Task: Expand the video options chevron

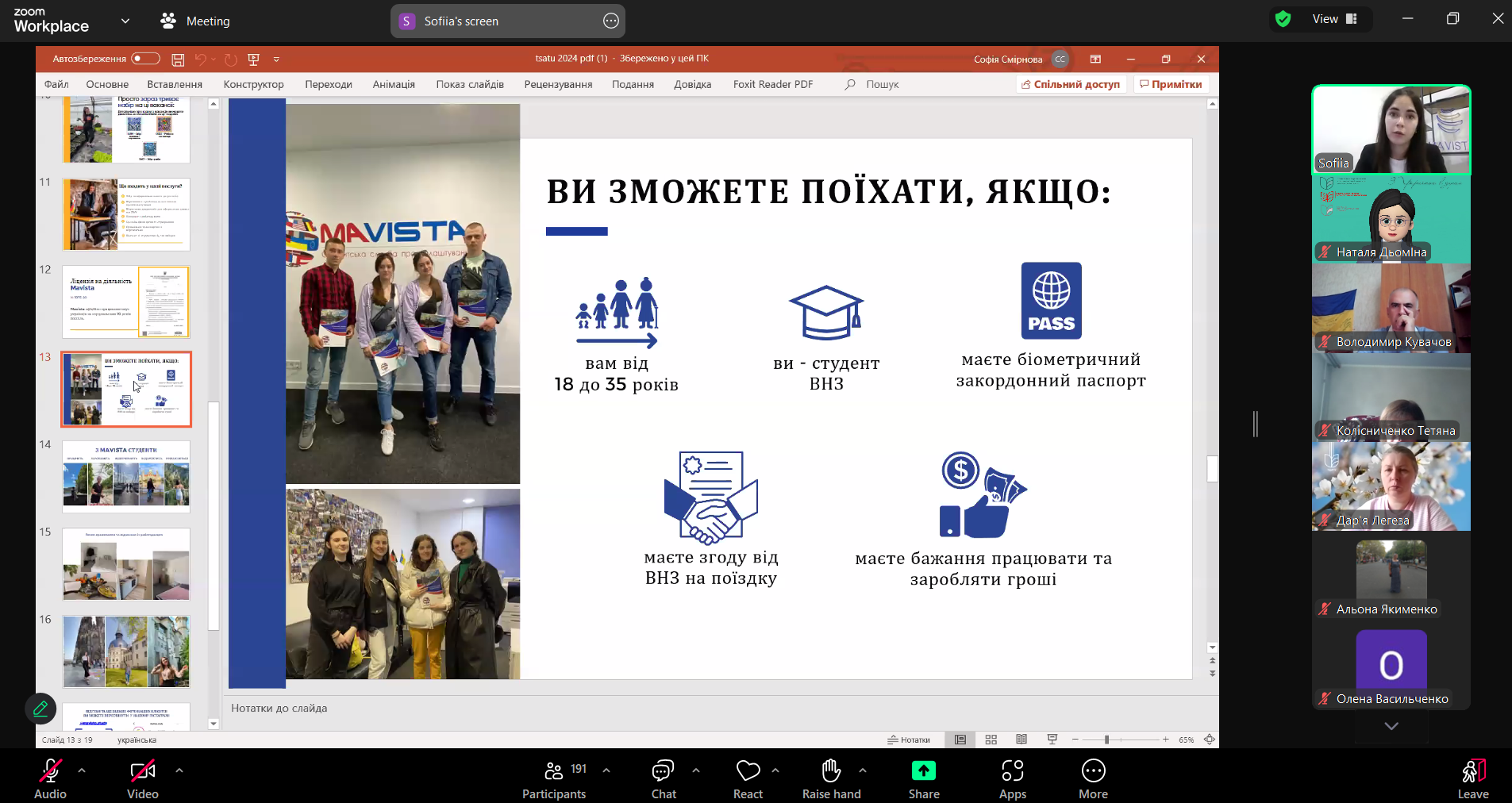Action: pyautogui.click(x=179, y=770)
